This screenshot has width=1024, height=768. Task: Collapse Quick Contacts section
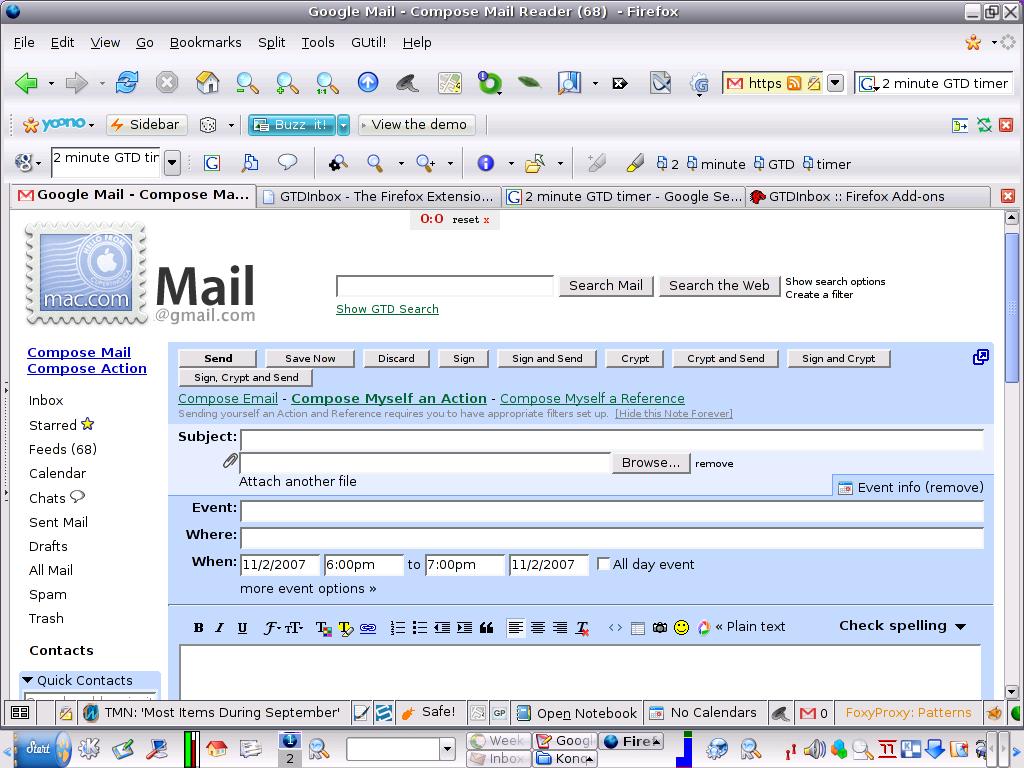27,680
